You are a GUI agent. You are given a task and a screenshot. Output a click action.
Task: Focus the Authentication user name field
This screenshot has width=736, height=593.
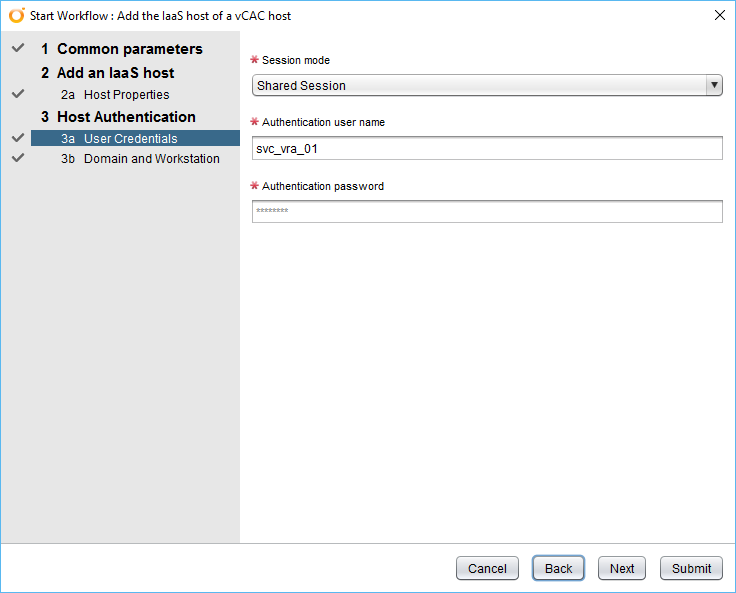click(x=487, y=148)
